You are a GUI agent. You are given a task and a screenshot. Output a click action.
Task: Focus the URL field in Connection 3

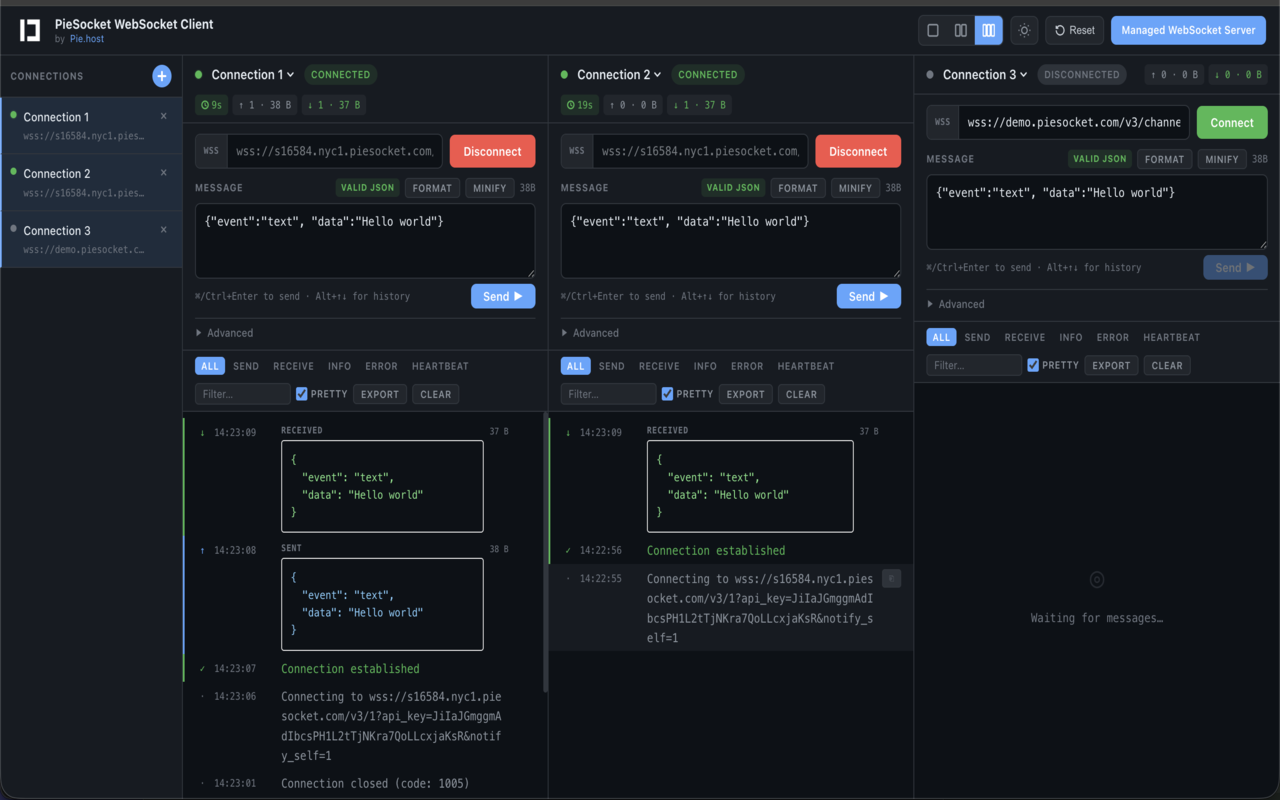[1074, 122]
